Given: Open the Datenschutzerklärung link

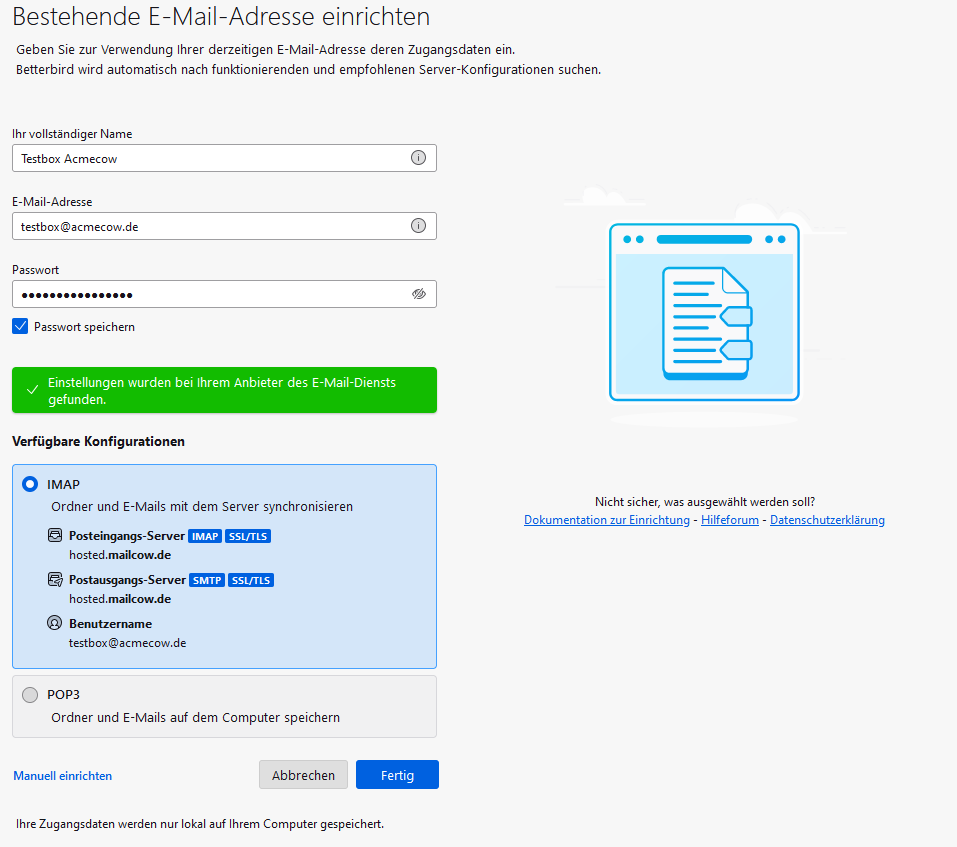Looking at the screenshot, I should click(x=828, y=519).
